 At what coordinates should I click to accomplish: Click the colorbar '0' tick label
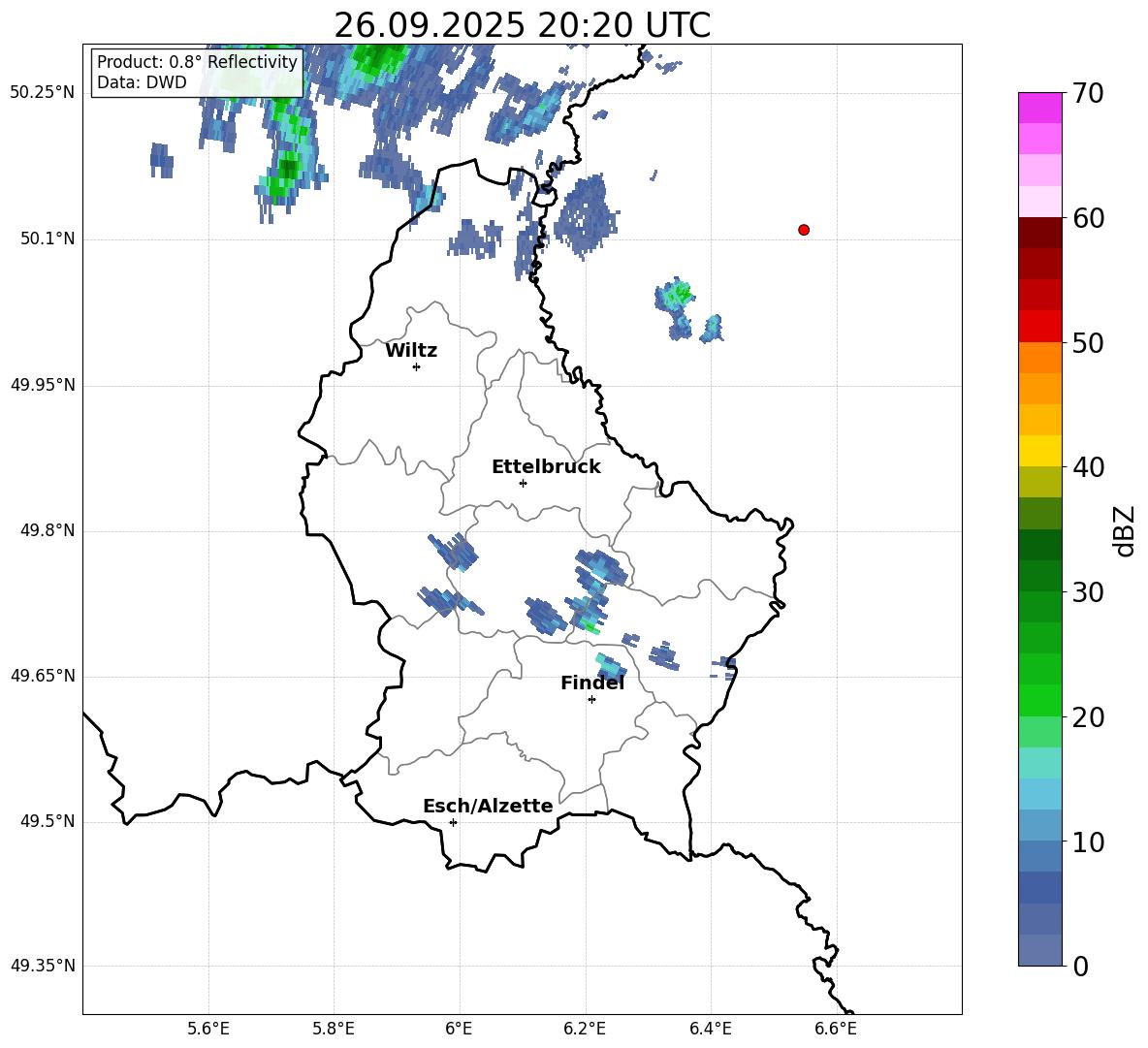[x=1081, y=966]
